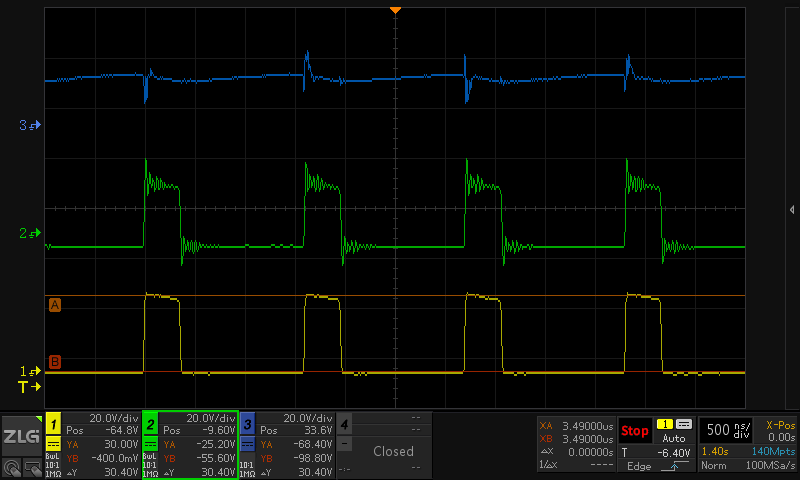Click trigger coupling icon next to source
Screen dimensions: 800x480
(684, 424)
